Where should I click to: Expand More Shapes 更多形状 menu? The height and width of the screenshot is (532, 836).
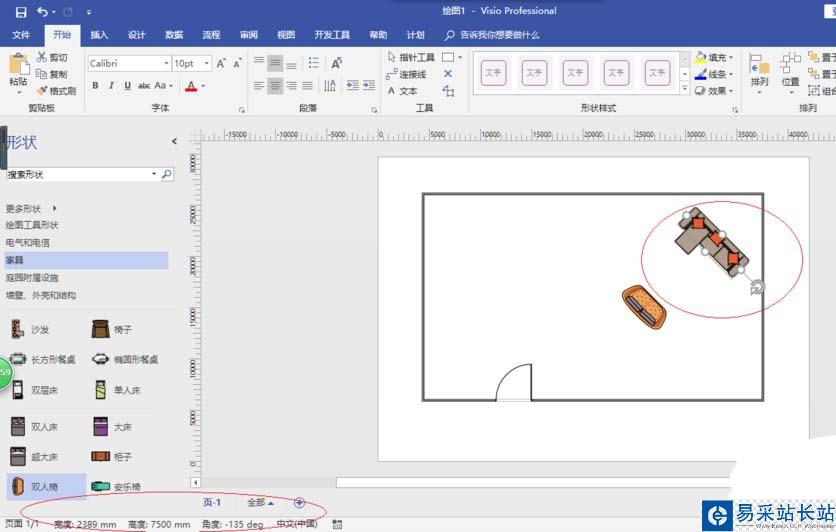[31, 208]
